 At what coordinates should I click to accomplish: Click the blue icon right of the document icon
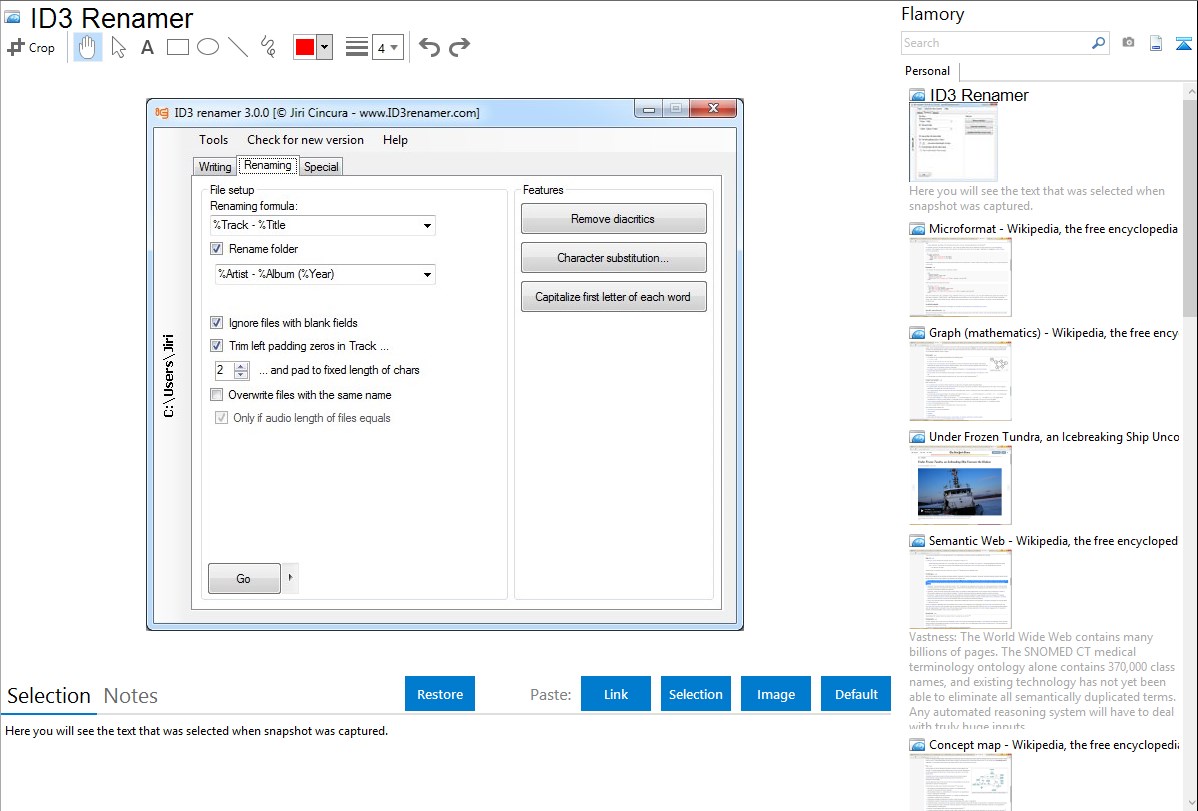tap(1183, 43)
